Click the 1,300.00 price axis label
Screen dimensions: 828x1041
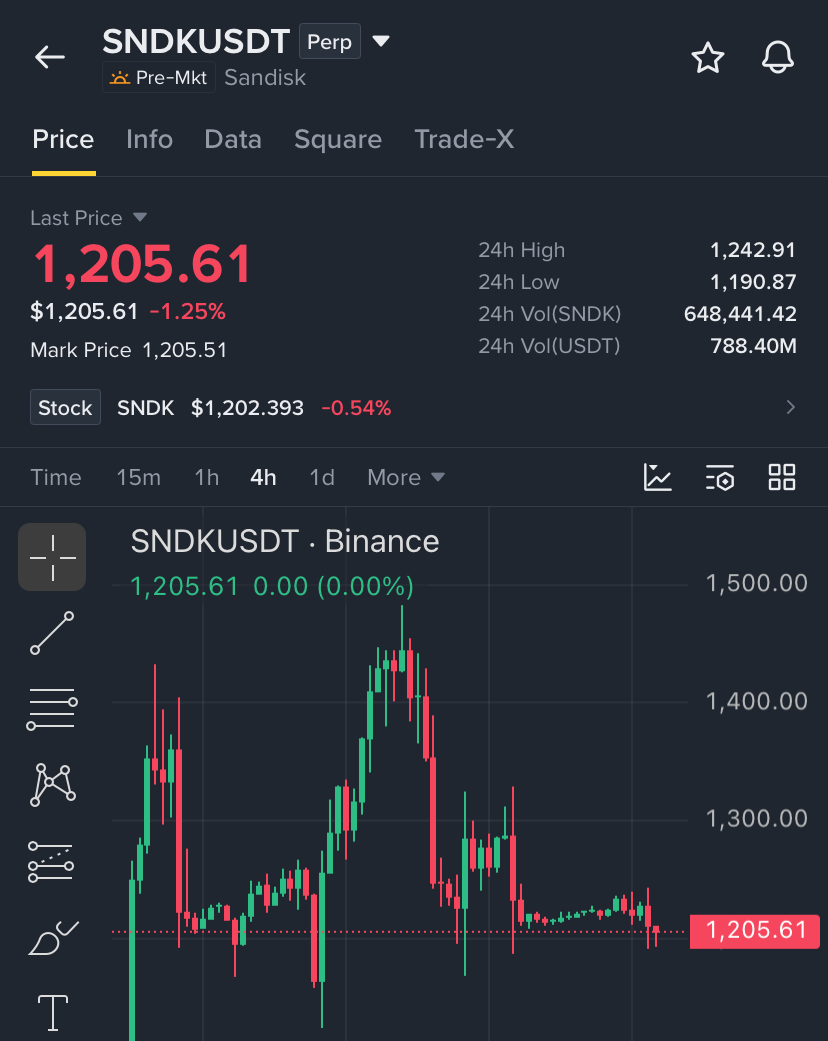pos(756,819)
